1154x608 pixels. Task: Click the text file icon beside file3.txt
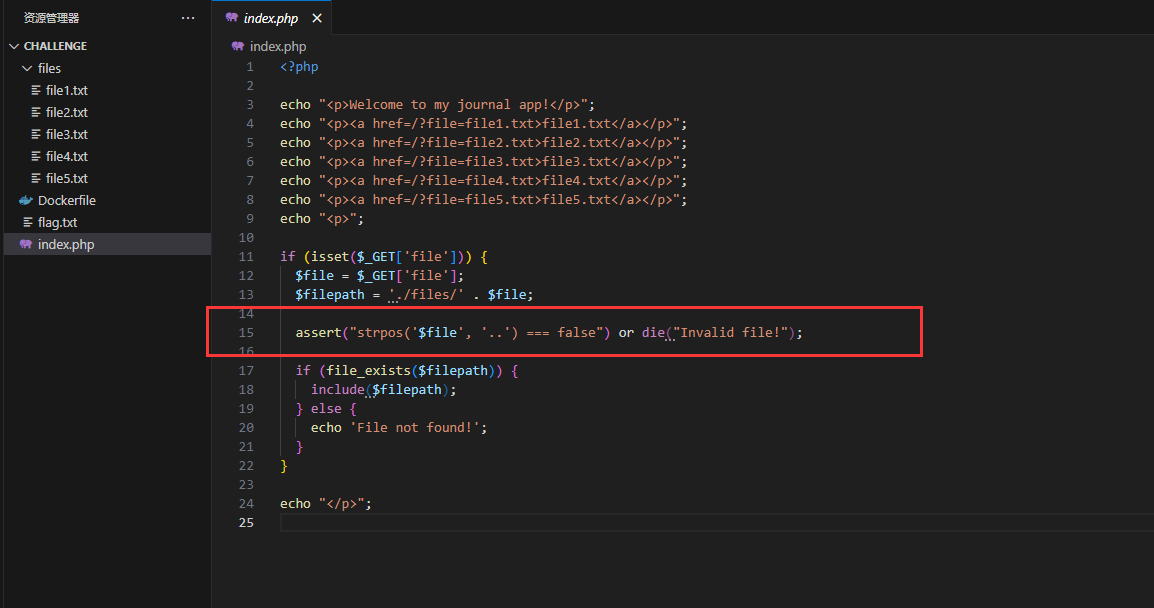pyautogui.click(x=37, y=134)
